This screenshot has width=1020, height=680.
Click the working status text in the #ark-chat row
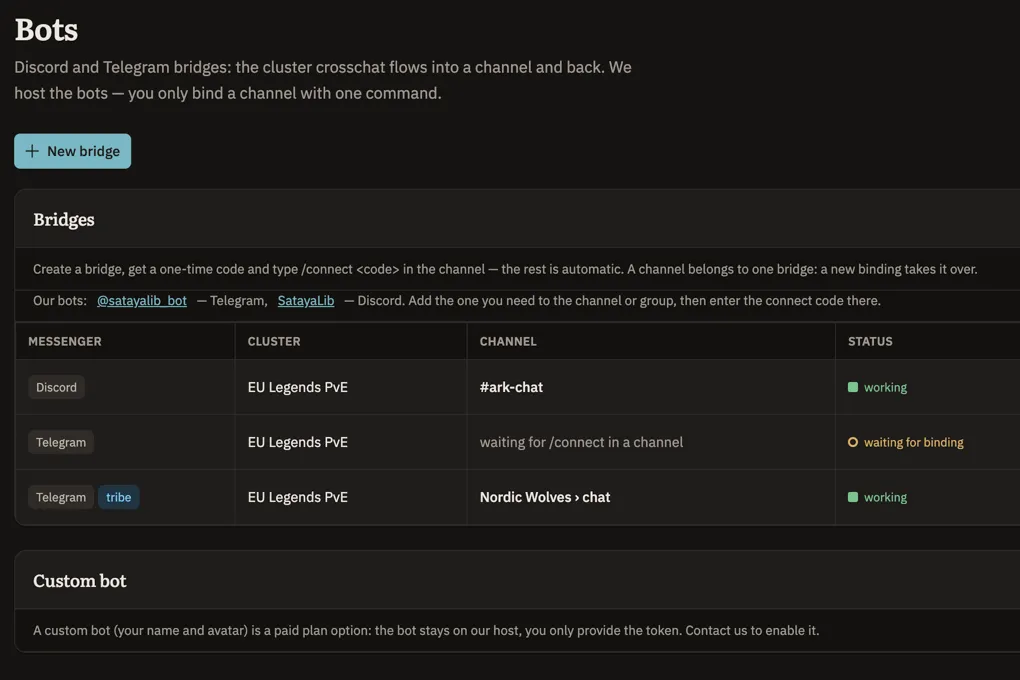click(885, 387)
